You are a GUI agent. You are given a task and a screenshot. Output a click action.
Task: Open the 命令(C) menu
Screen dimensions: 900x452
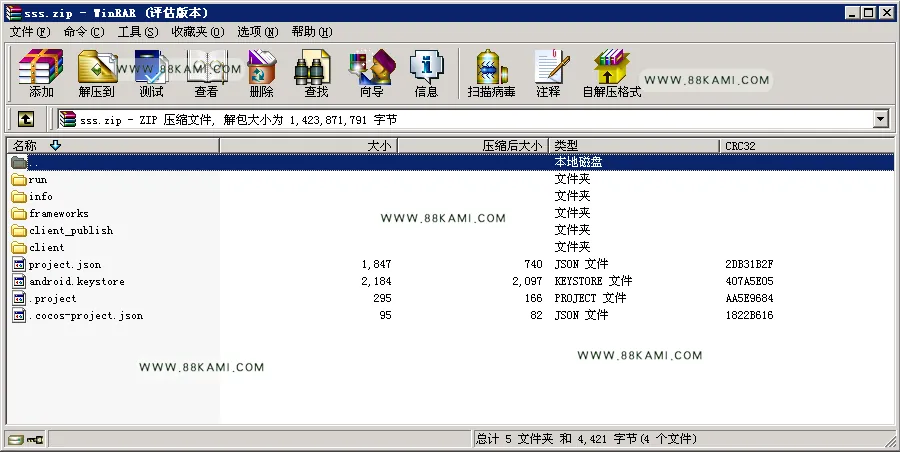pos(84,32)
